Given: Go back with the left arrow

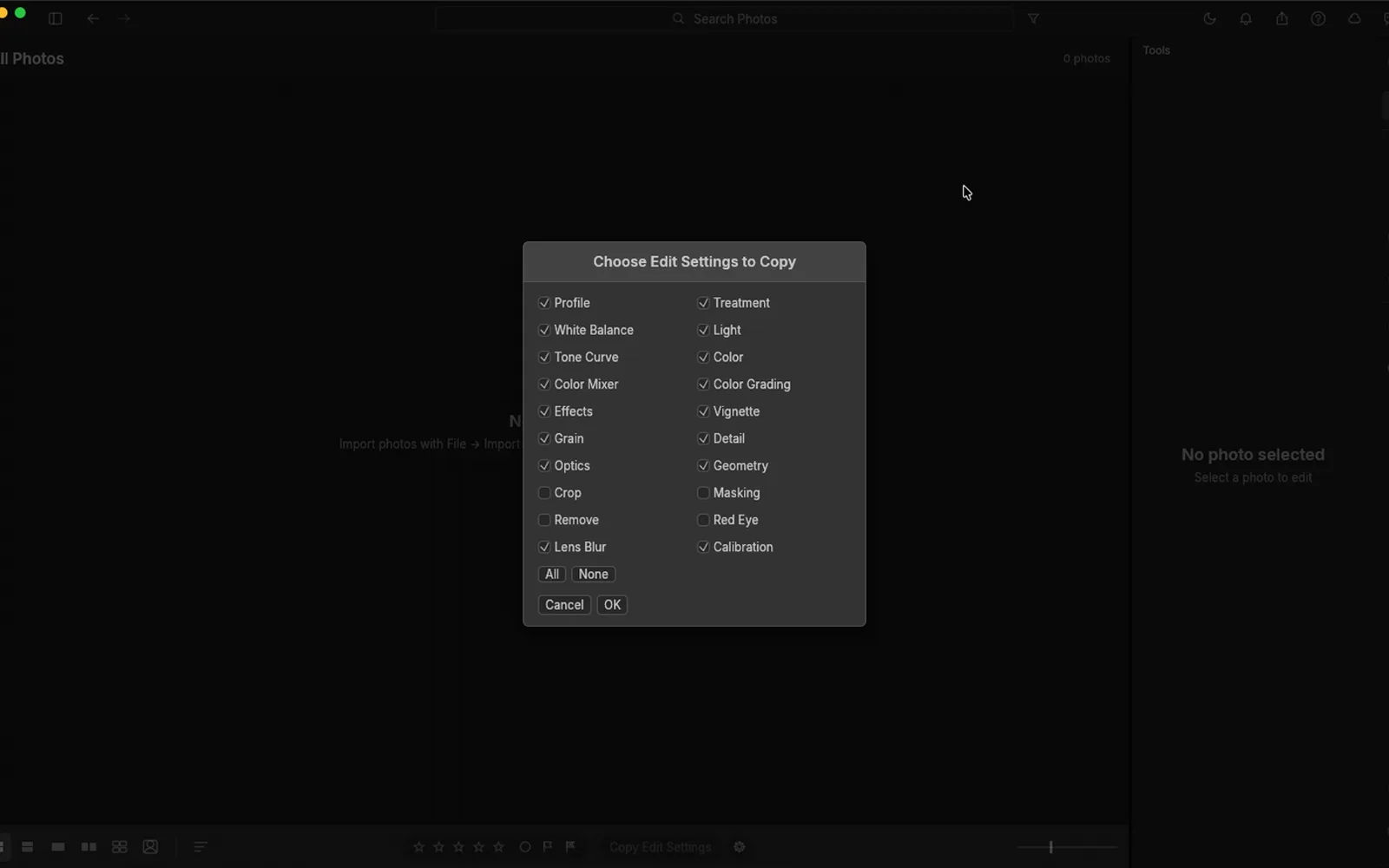Looking at the screenshot, I should pyautogui.click(x=93, y=18).
